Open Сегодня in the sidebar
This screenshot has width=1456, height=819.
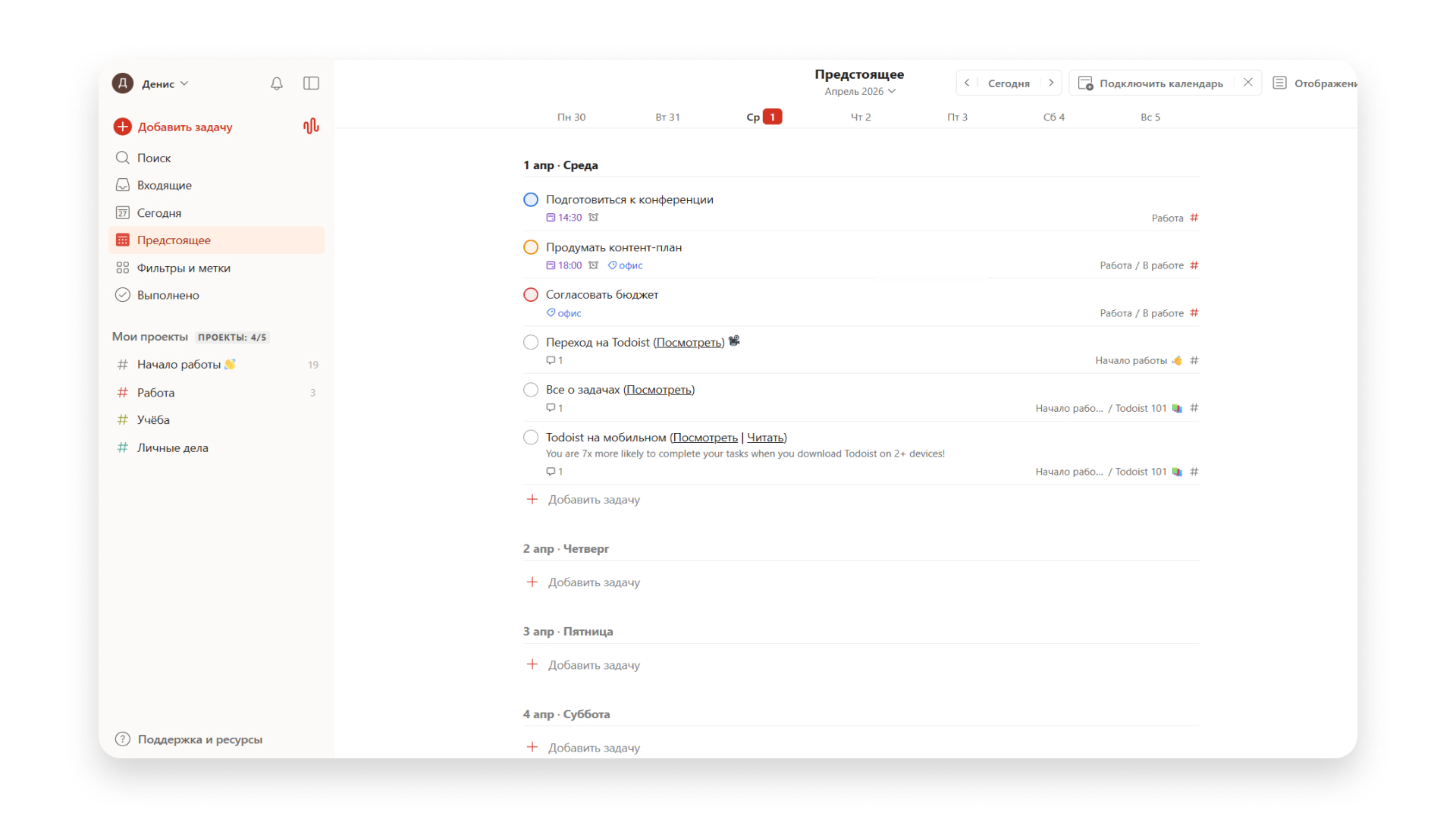(x=159, y=212)
